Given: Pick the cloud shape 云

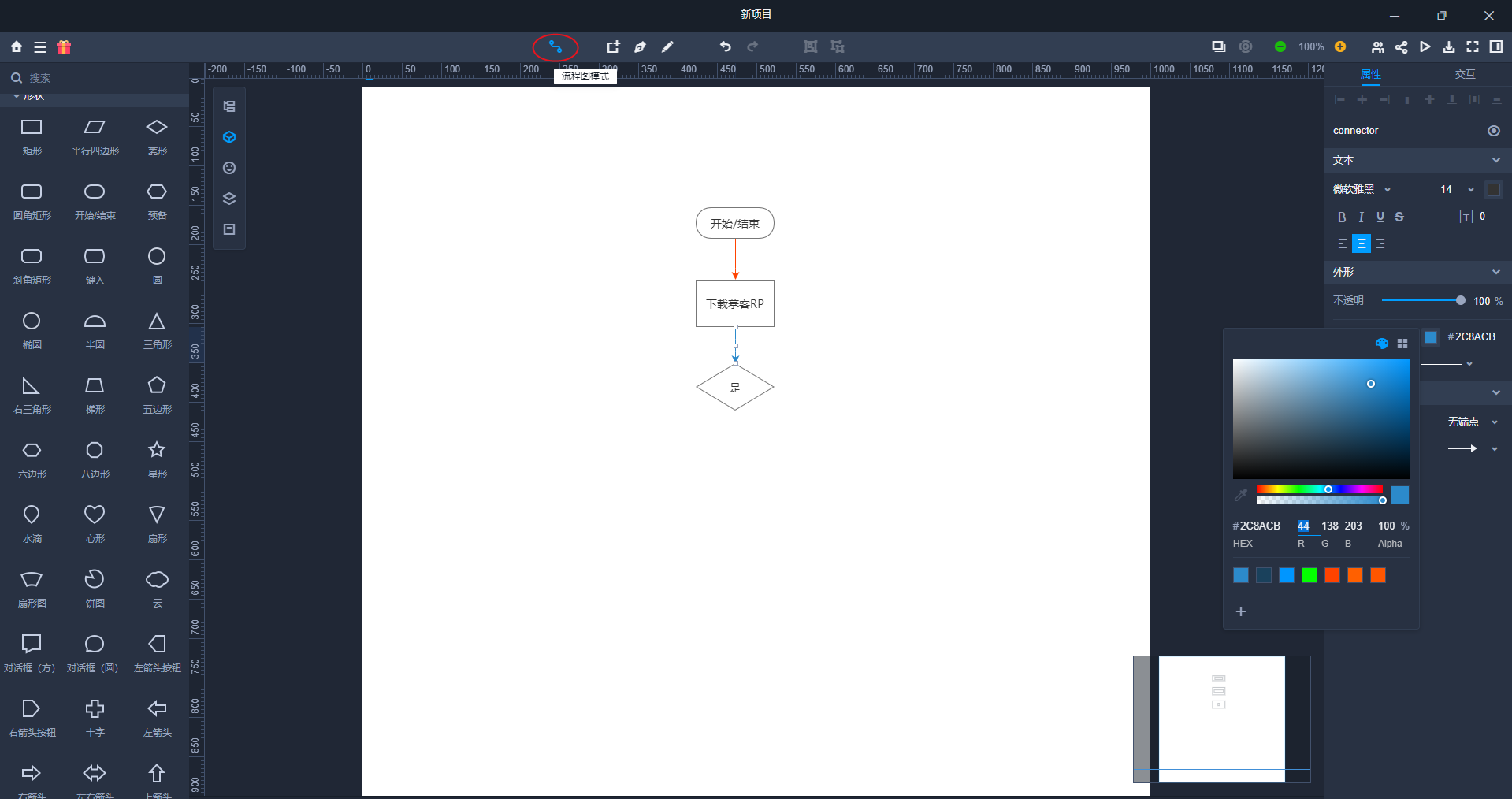Looking at the screenshot, I should 157,588.
